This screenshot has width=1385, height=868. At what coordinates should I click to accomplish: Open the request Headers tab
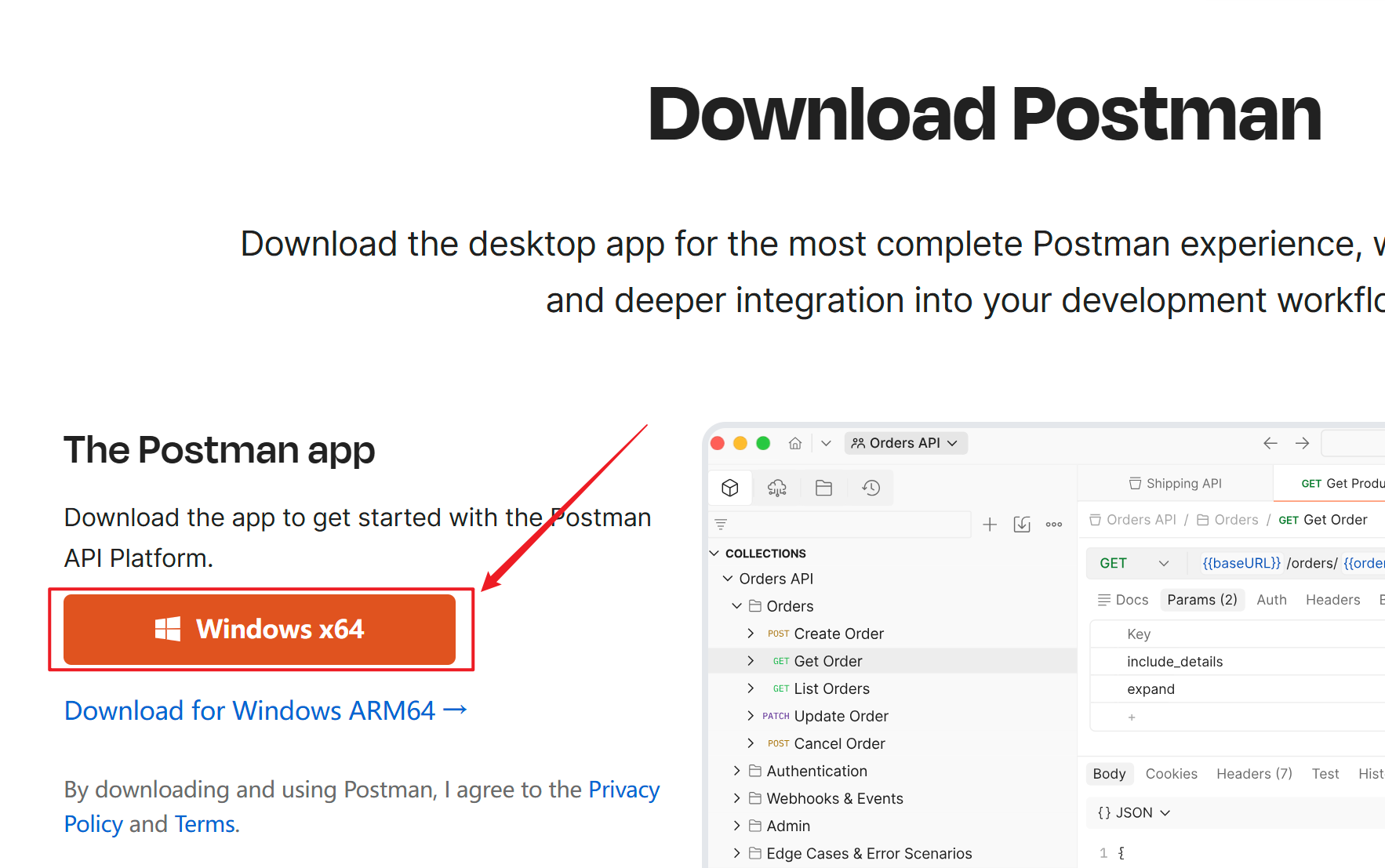point(1332,600)
